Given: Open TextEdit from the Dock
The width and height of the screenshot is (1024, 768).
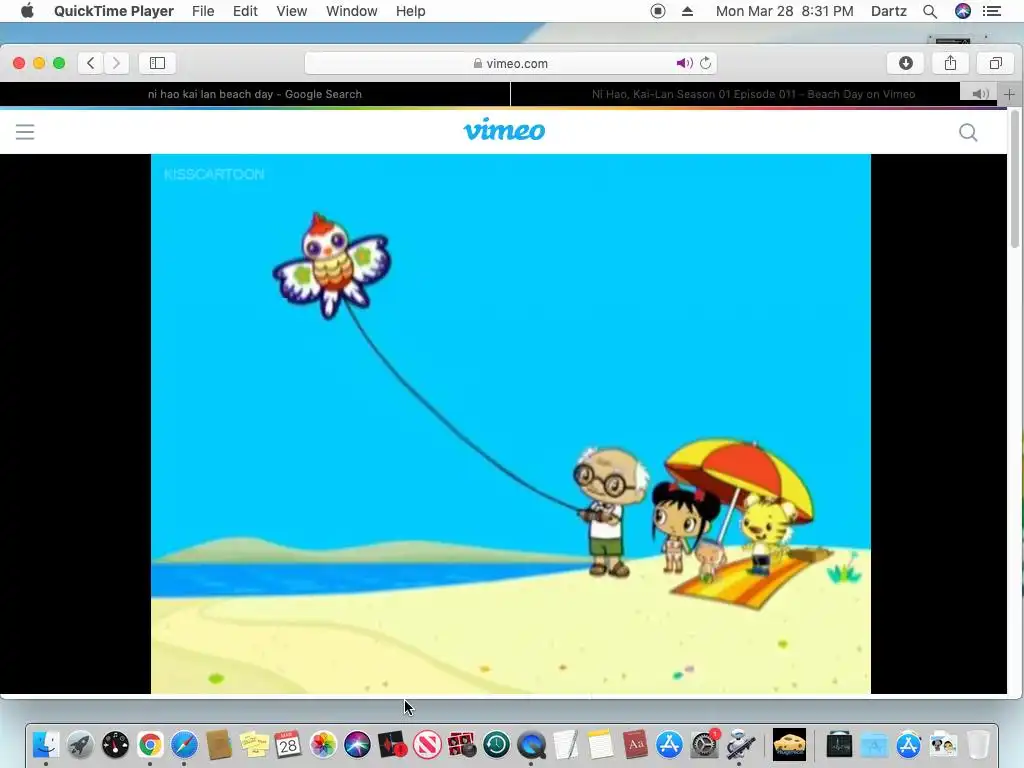Looking at the screenshot, I should (x=566, y=744).
